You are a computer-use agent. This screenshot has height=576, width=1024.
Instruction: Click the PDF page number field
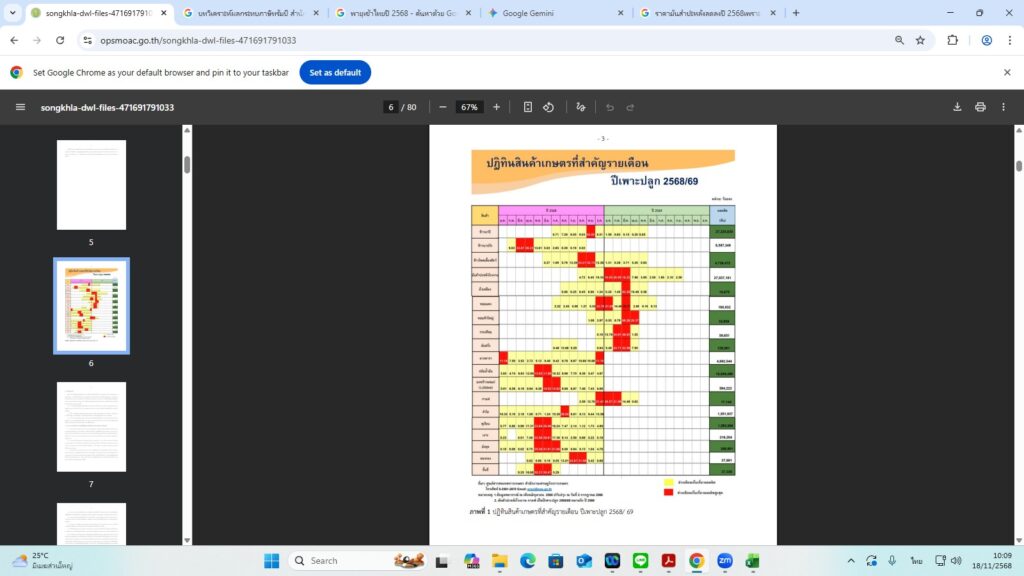coord(391,107)
